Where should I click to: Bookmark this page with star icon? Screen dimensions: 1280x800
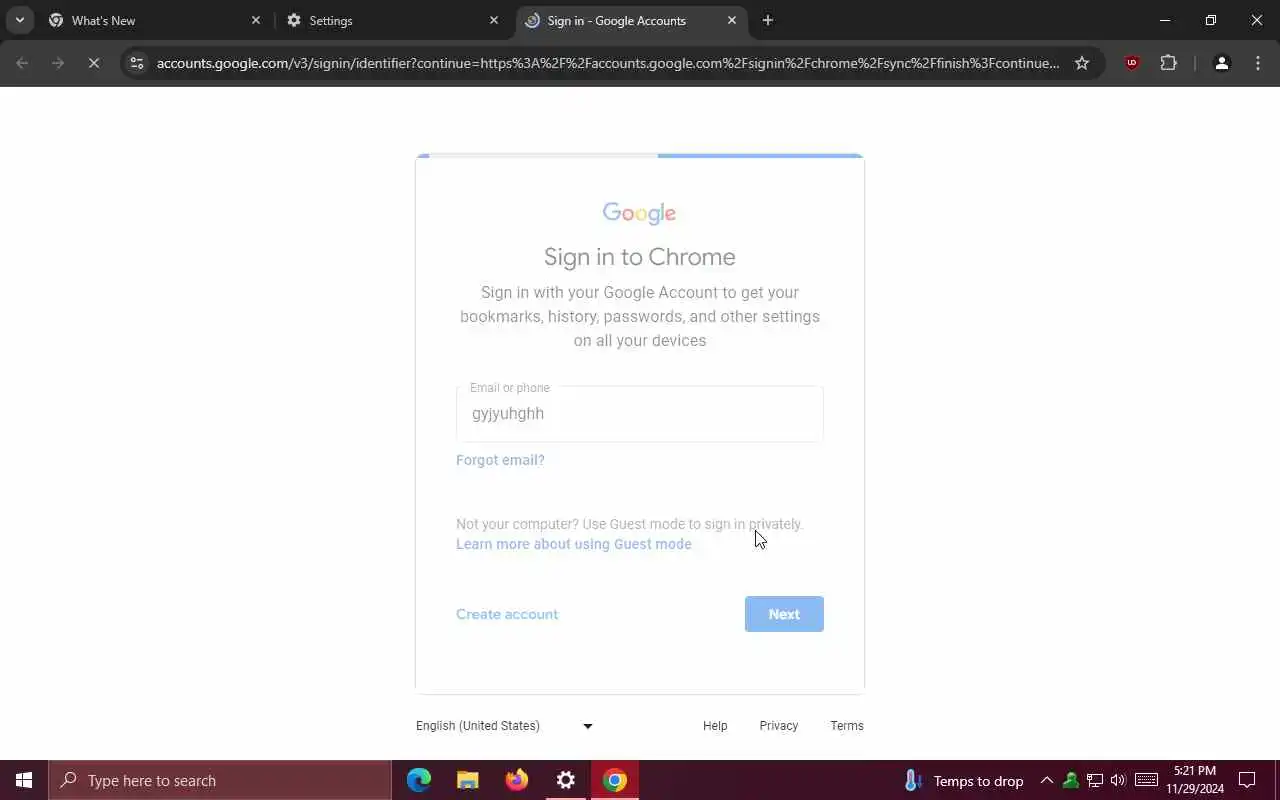(x=1081, y=63)
